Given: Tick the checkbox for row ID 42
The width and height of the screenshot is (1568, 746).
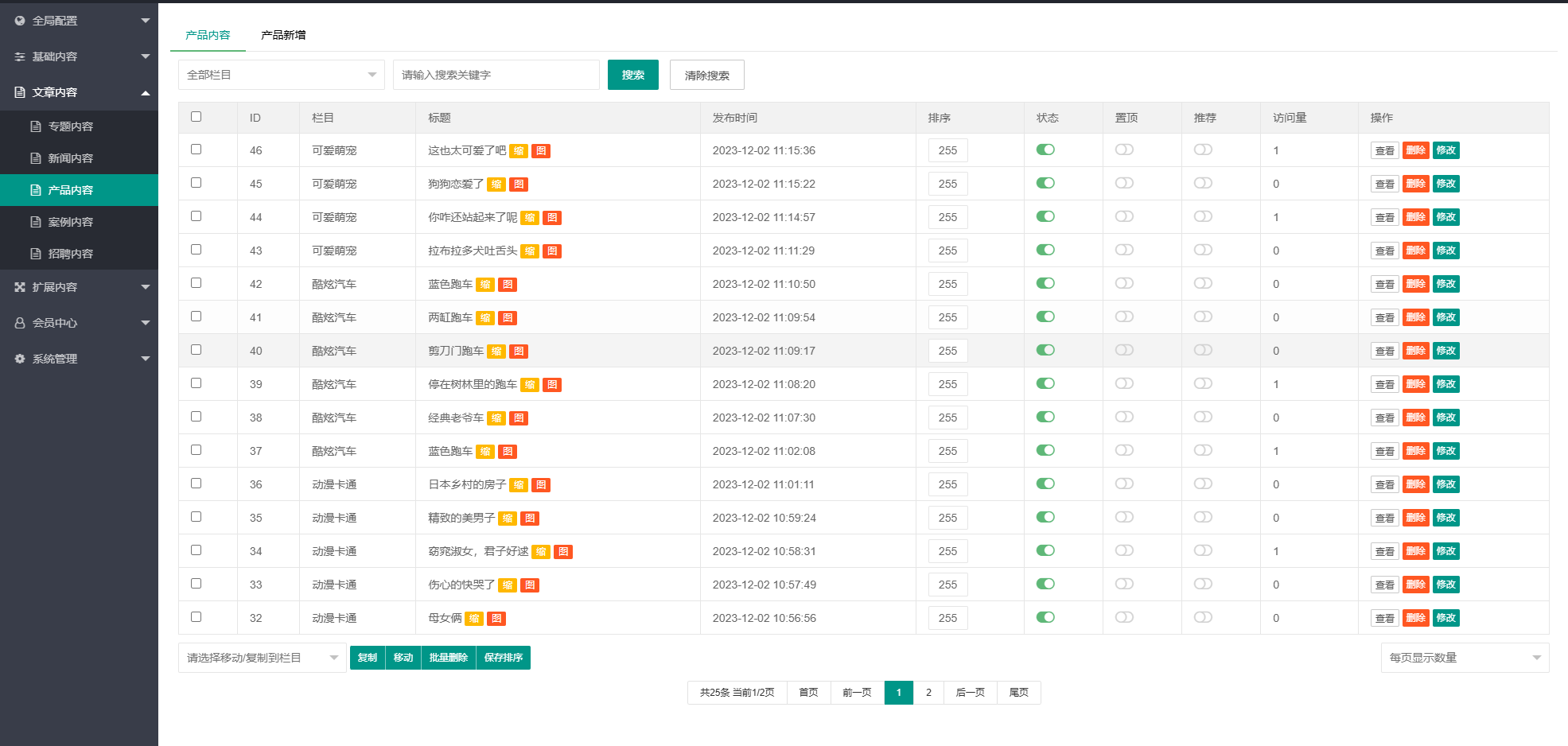Looking at the screenshot, I should 196,283.
